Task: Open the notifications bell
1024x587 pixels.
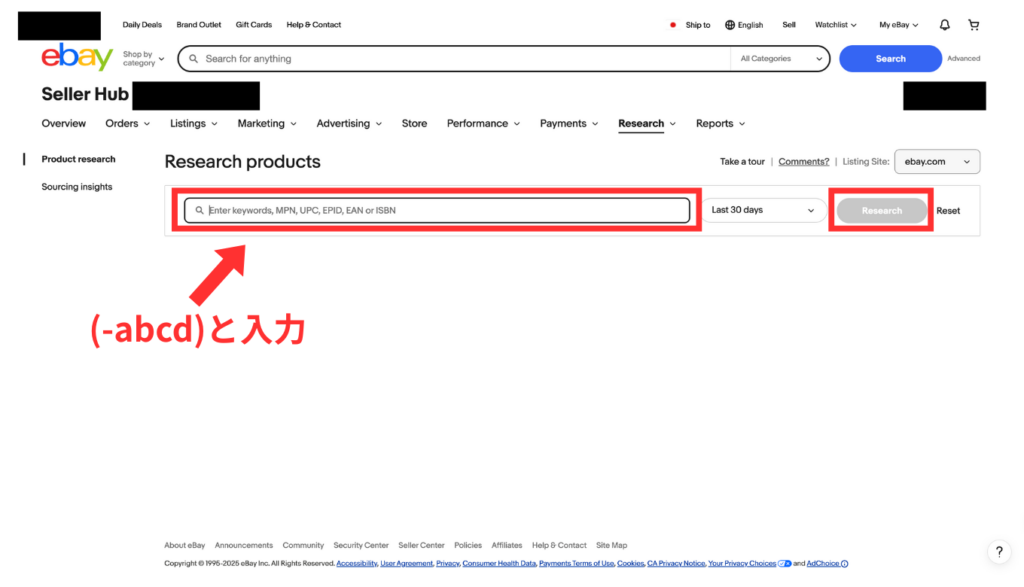Action: click(x=944, y=25)
